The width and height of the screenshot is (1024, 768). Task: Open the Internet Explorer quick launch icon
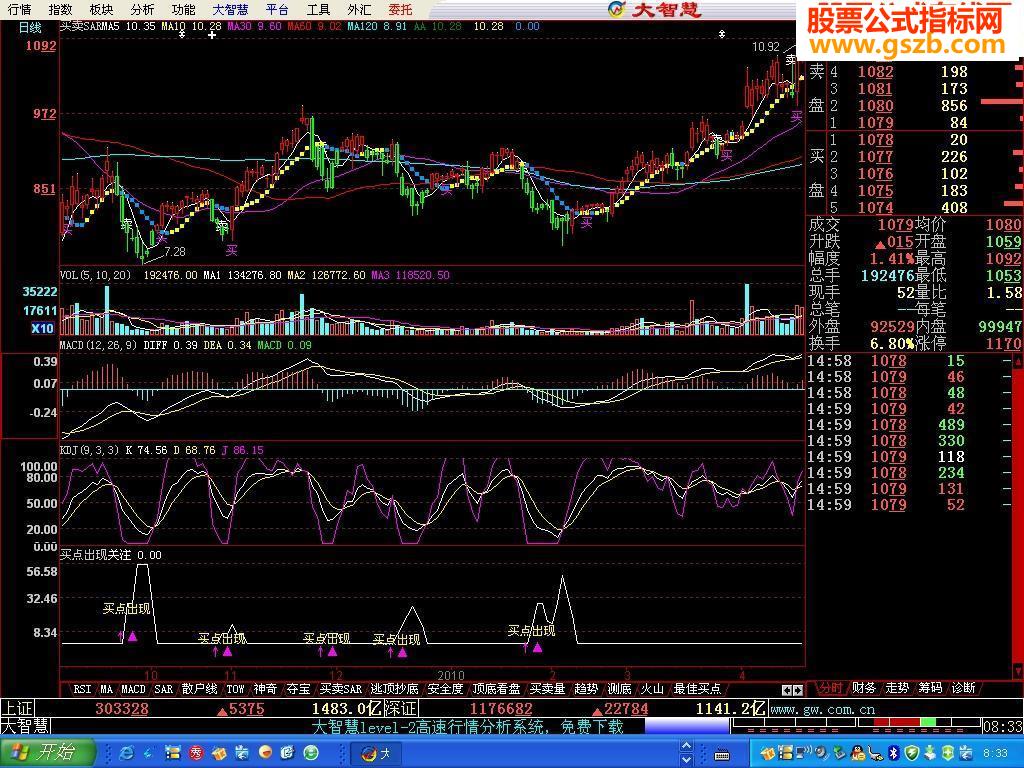[x=126, y=753]
